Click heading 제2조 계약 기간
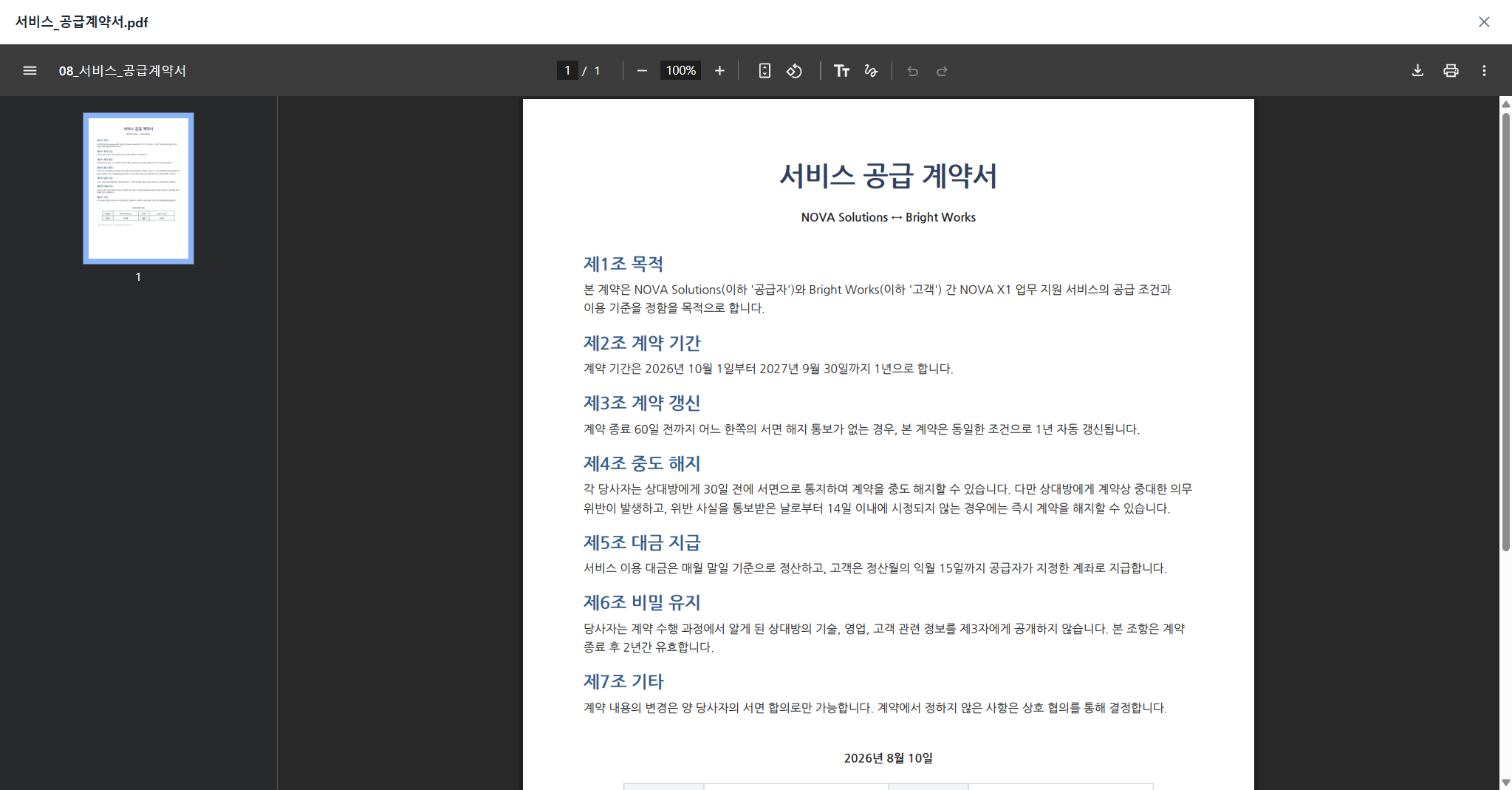This screenshot has width=1512, height=790. point(642,343)
